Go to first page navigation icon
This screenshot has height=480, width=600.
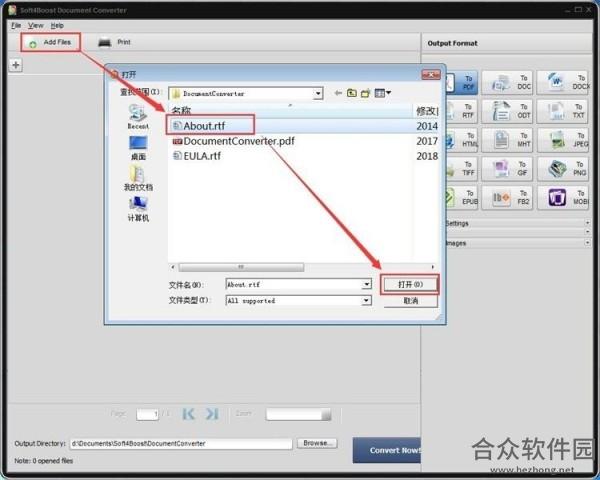189,414
